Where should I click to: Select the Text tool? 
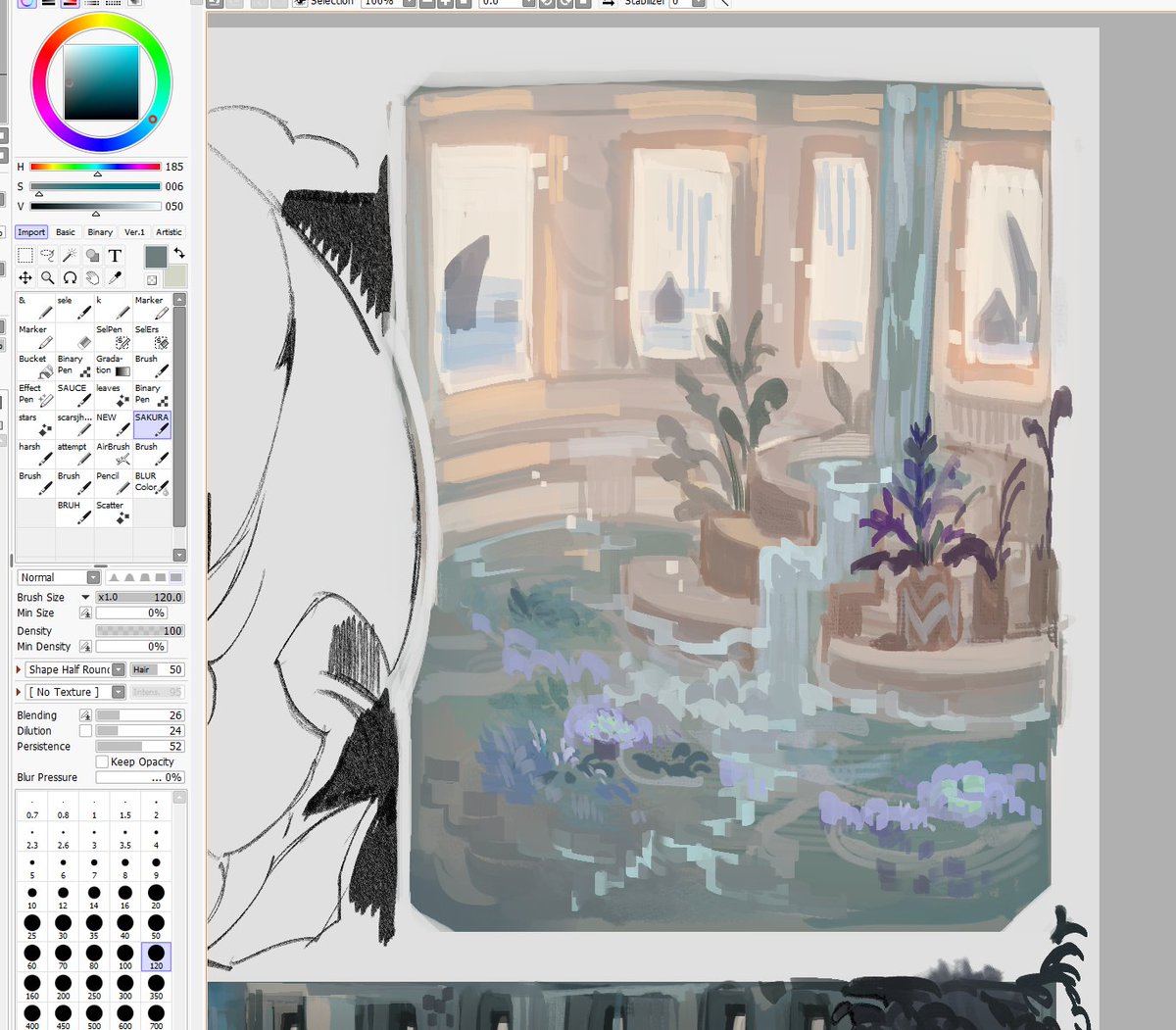click(115, 256)
